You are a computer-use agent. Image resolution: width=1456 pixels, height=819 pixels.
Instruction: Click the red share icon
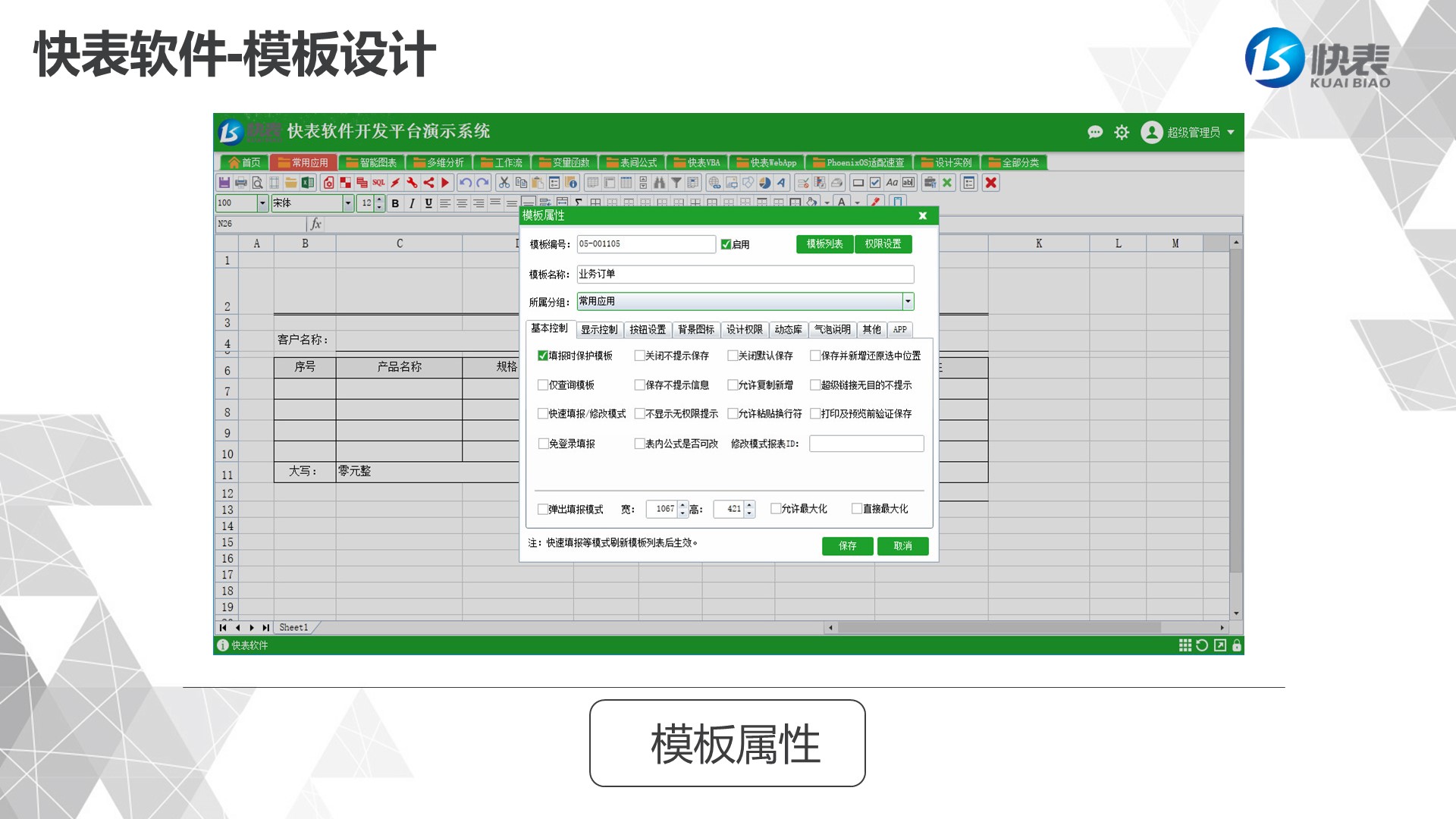[x=428, y=183]
